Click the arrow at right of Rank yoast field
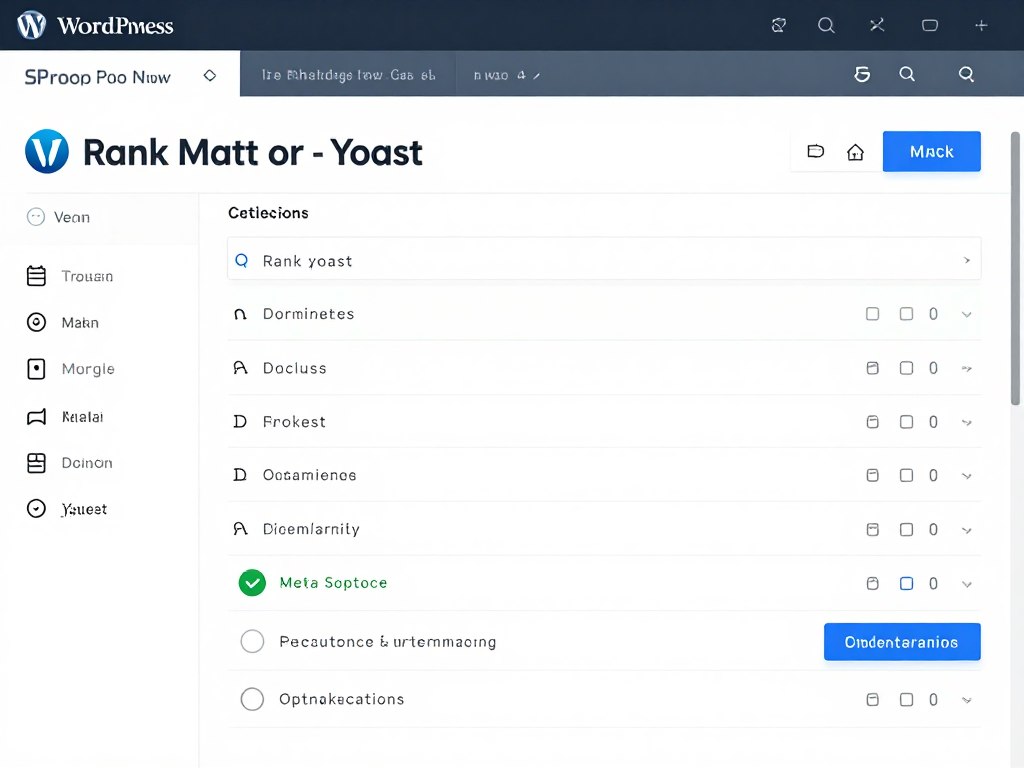Viewport: 1024px width, 768px height. (x=967, y=260)
